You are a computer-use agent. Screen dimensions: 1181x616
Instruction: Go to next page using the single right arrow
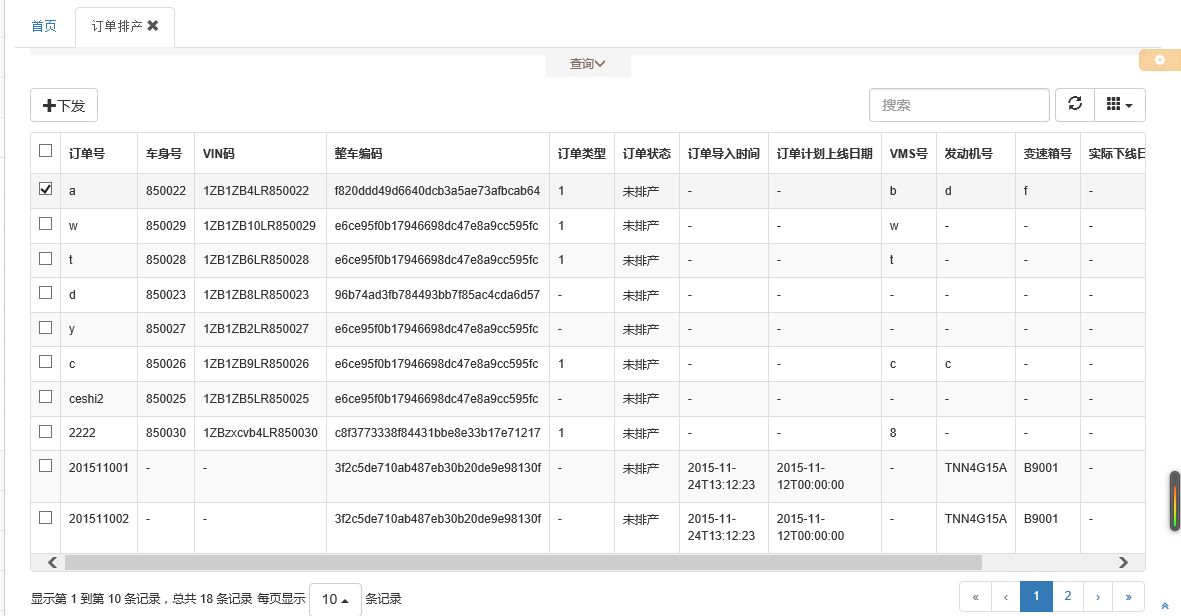click(x=1098, y=597)
